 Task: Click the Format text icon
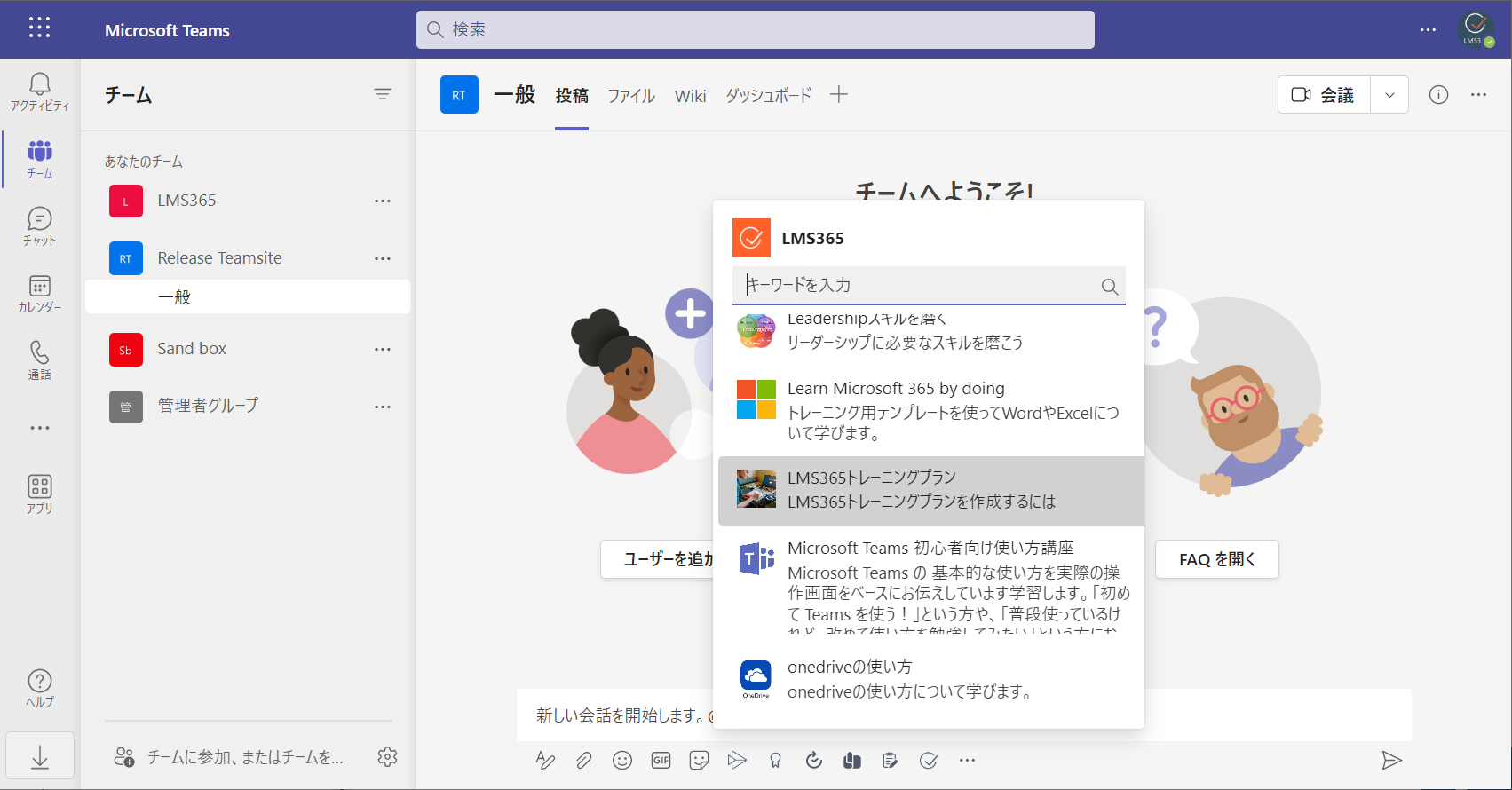[545, 760]
